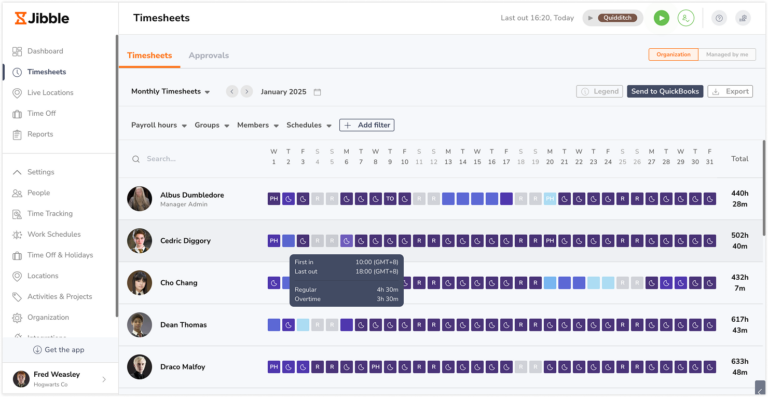
Task: Click the Timesheets clock icon in sidebar
Action: click(17, 72)
